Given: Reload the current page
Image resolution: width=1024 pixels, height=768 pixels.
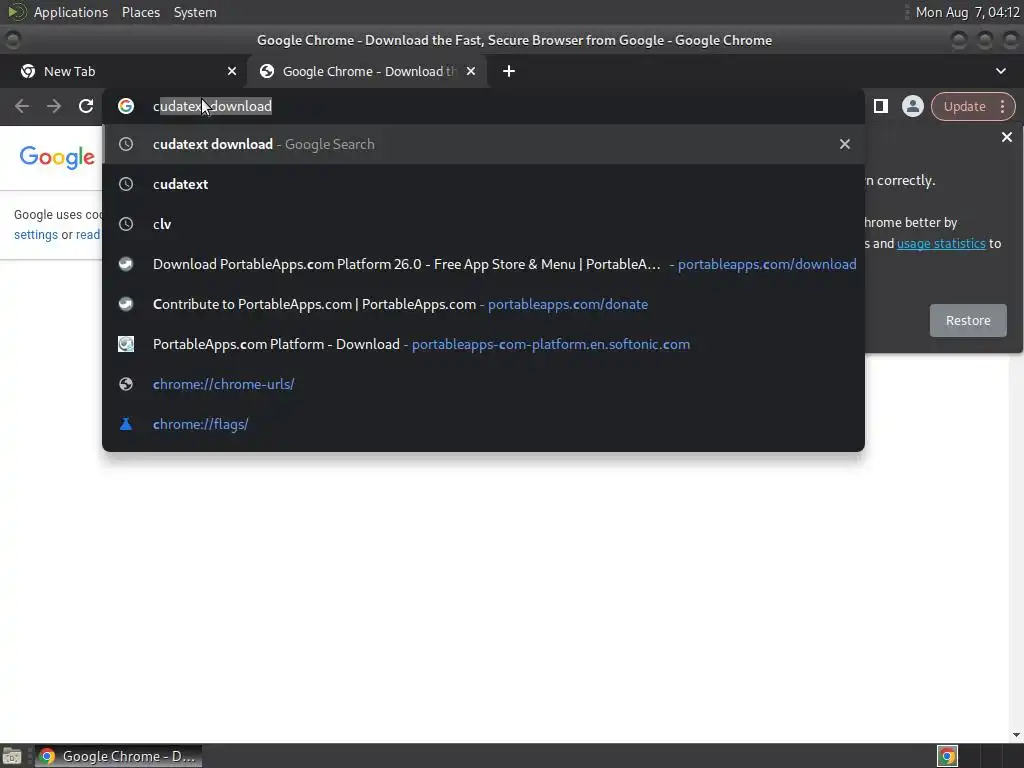Looking at the screenshot, I should 86,106.
